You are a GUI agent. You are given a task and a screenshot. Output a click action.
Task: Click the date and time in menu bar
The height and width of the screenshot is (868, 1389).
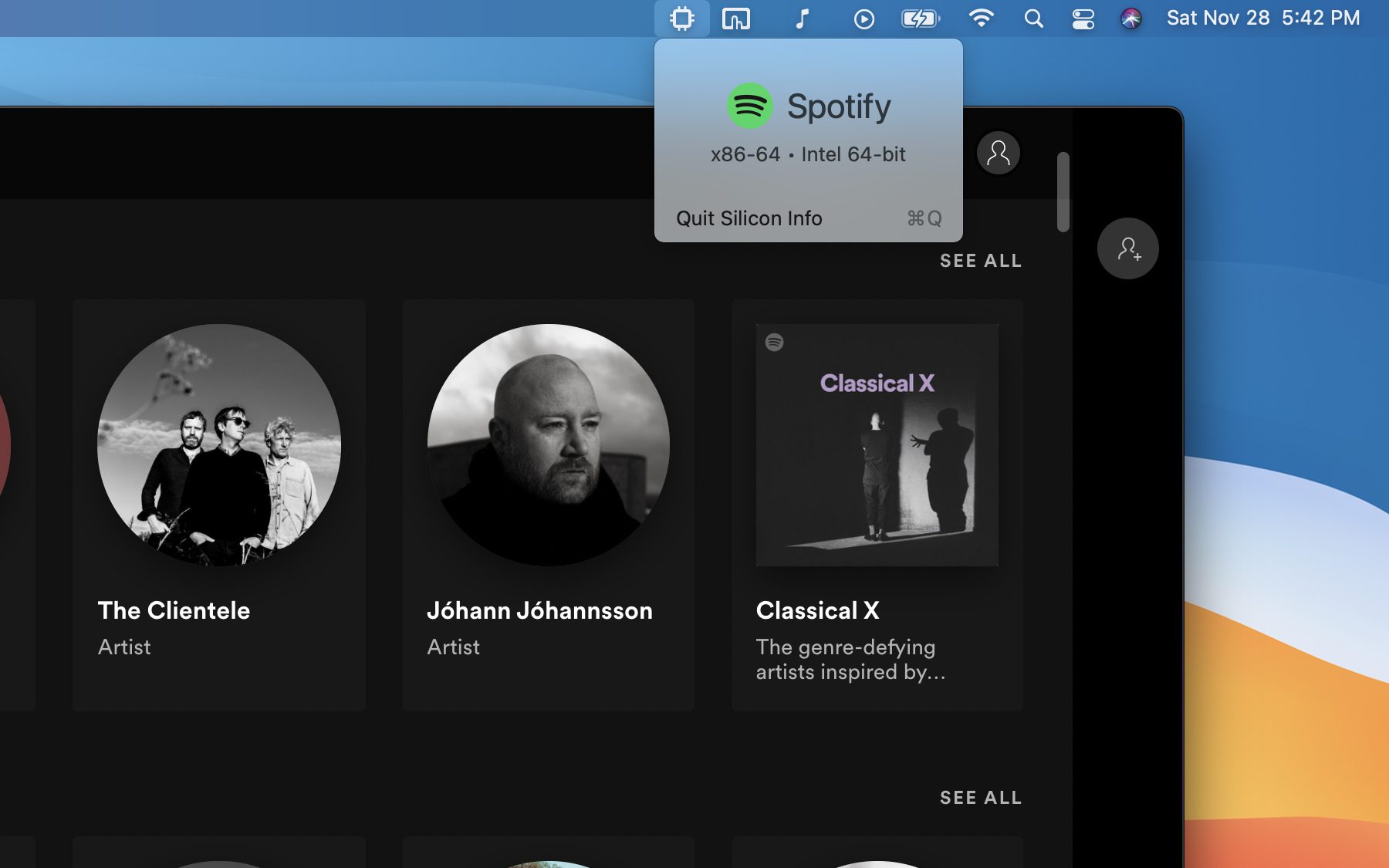click(1262, 19)
